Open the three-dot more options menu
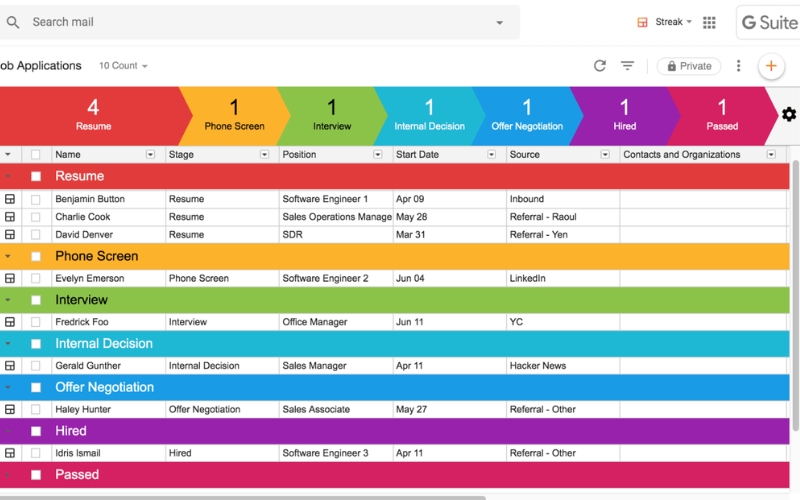Image resolution: width=800 pixels, height=500 pixels. tap(738, 66)
